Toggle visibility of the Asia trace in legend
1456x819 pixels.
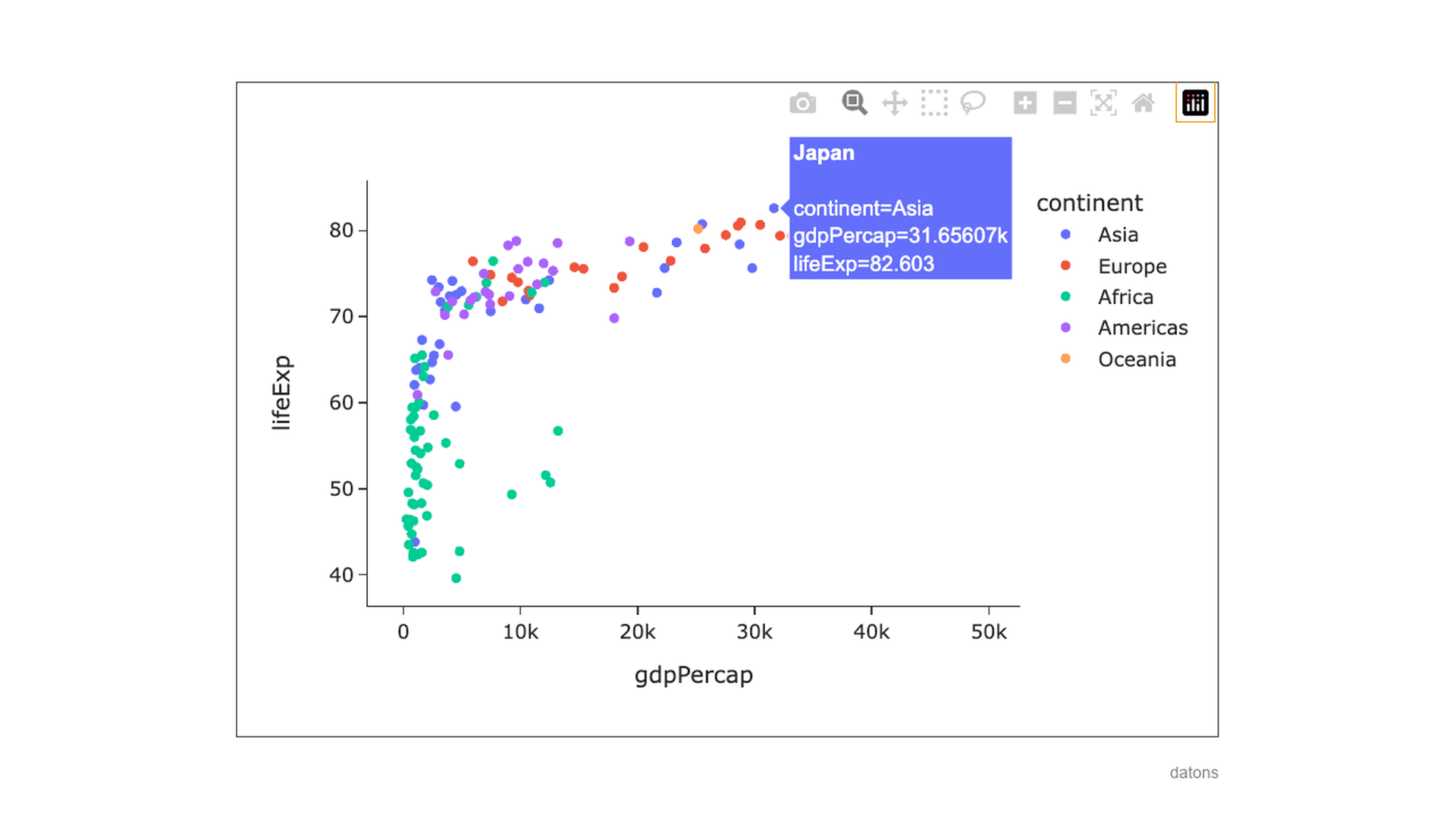[1117, 235]
